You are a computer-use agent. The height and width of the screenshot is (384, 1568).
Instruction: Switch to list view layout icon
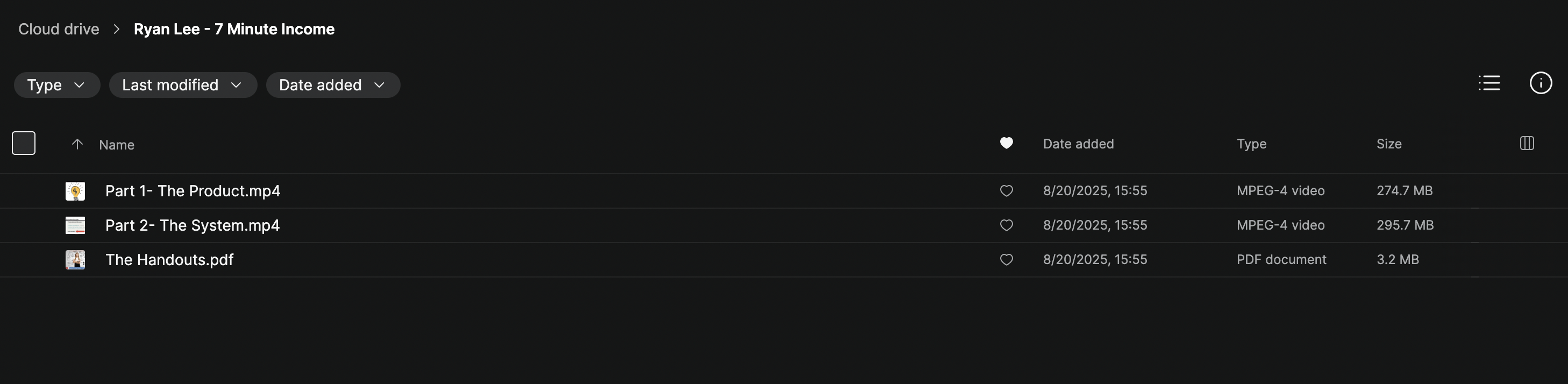[x=1489, y=83]
